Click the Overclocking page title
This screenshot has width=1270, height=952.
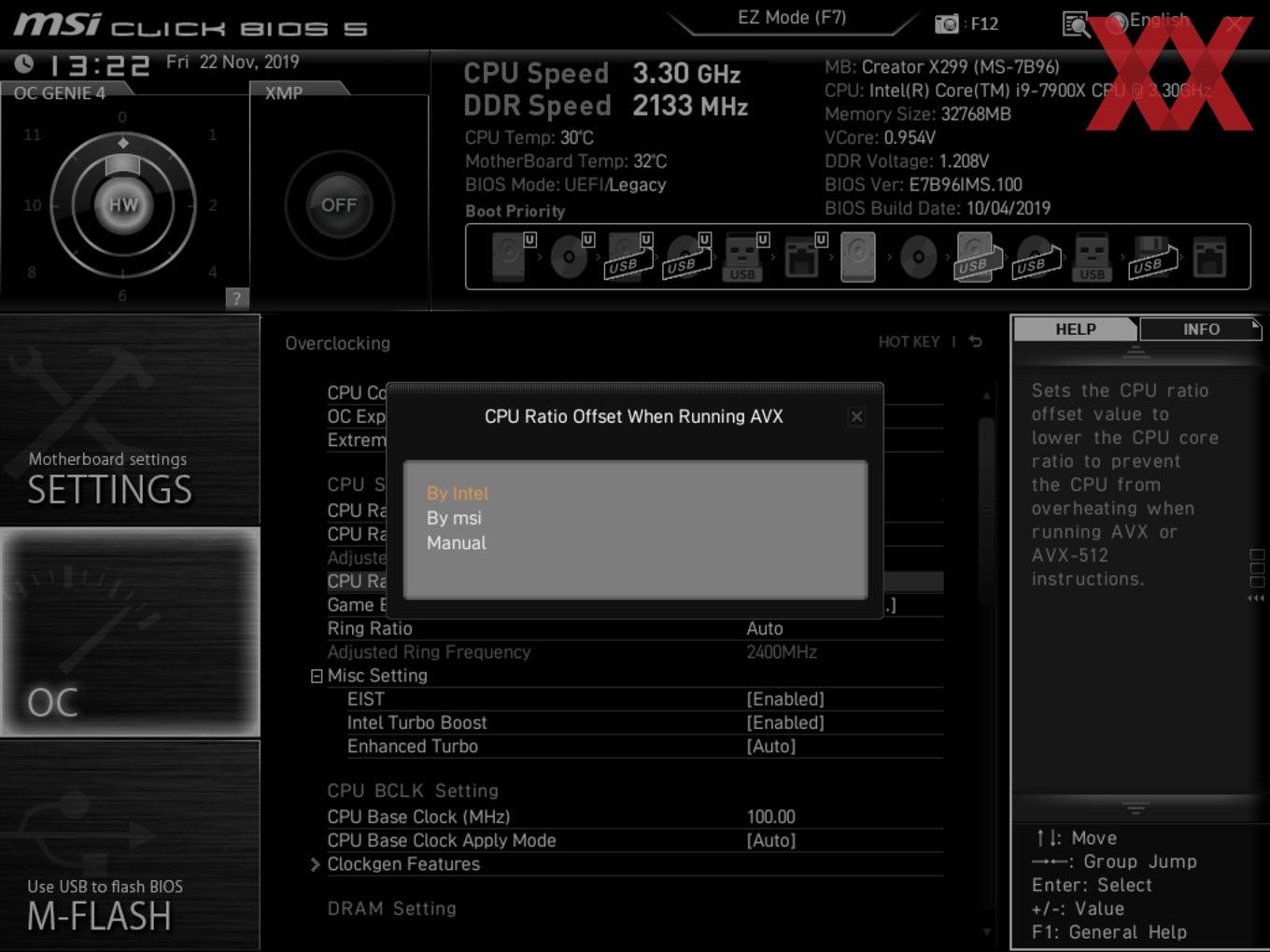(x=338, y=343)
